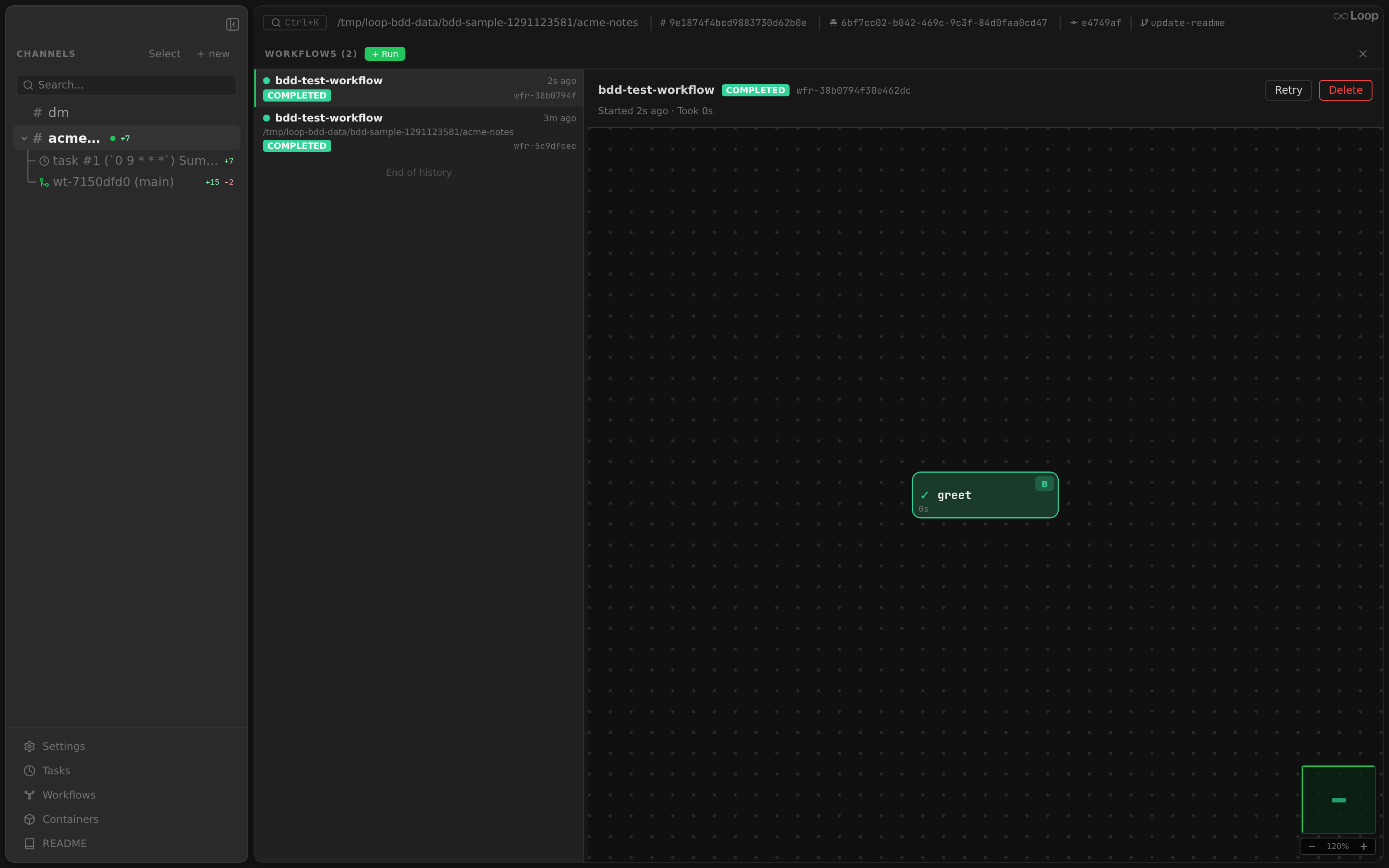Click the +7 badge beside acme channel
1389x868 pixels.
click(x=125, y=138)
